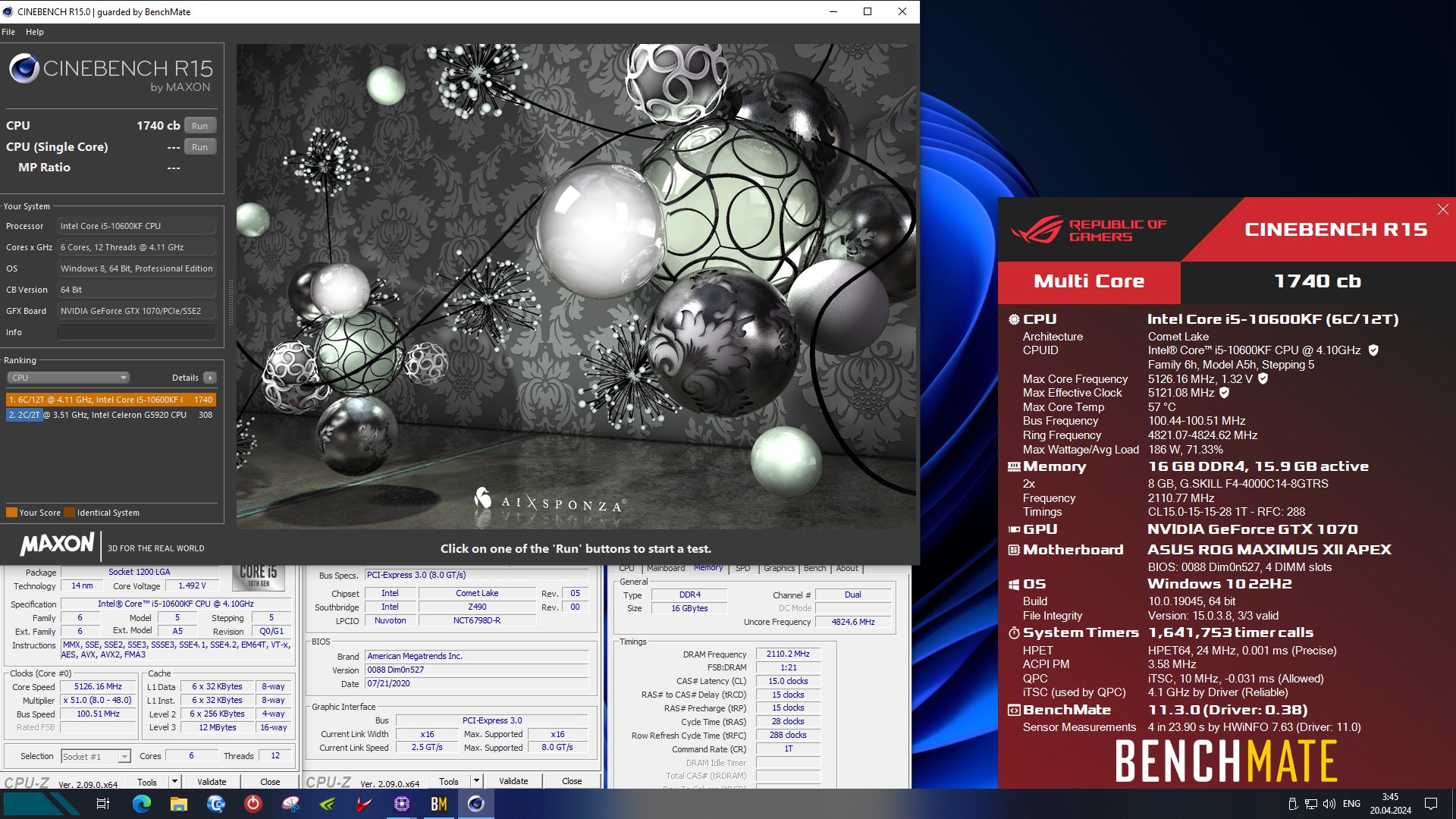Switch to CPU-Z via its taskbar icon

click(401, 804)
